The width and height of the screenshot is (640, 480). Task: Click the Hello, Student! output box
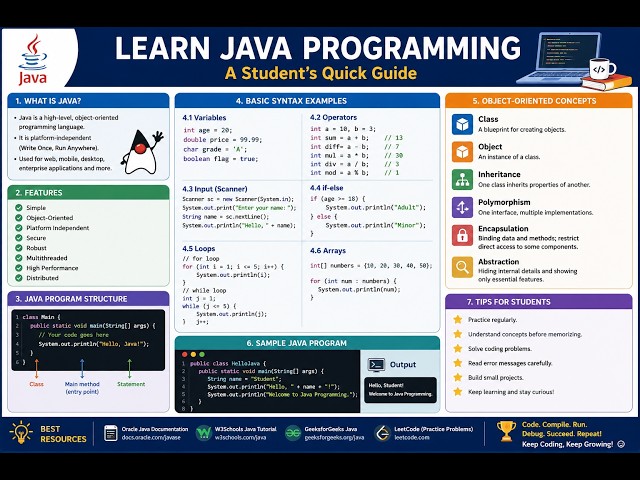(x=400, y=390)
